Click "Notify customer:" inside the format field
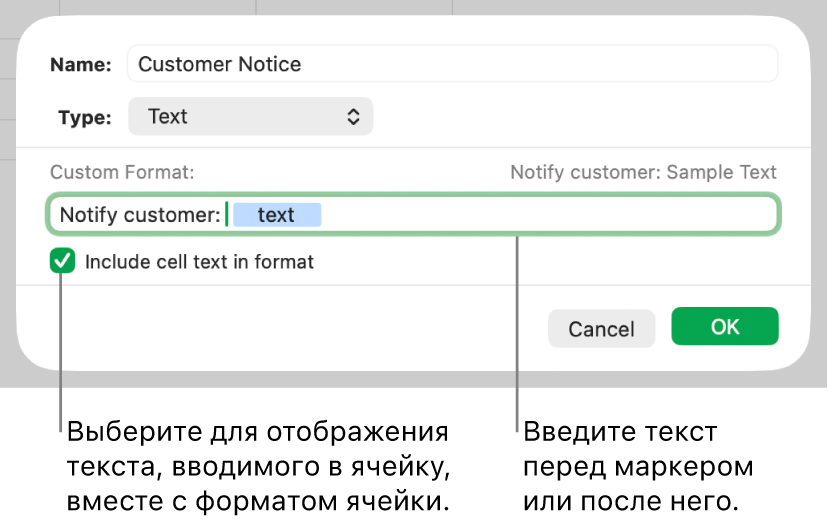Image resolution: width=828 pixels, height=523 pixels. click(140, 215)
